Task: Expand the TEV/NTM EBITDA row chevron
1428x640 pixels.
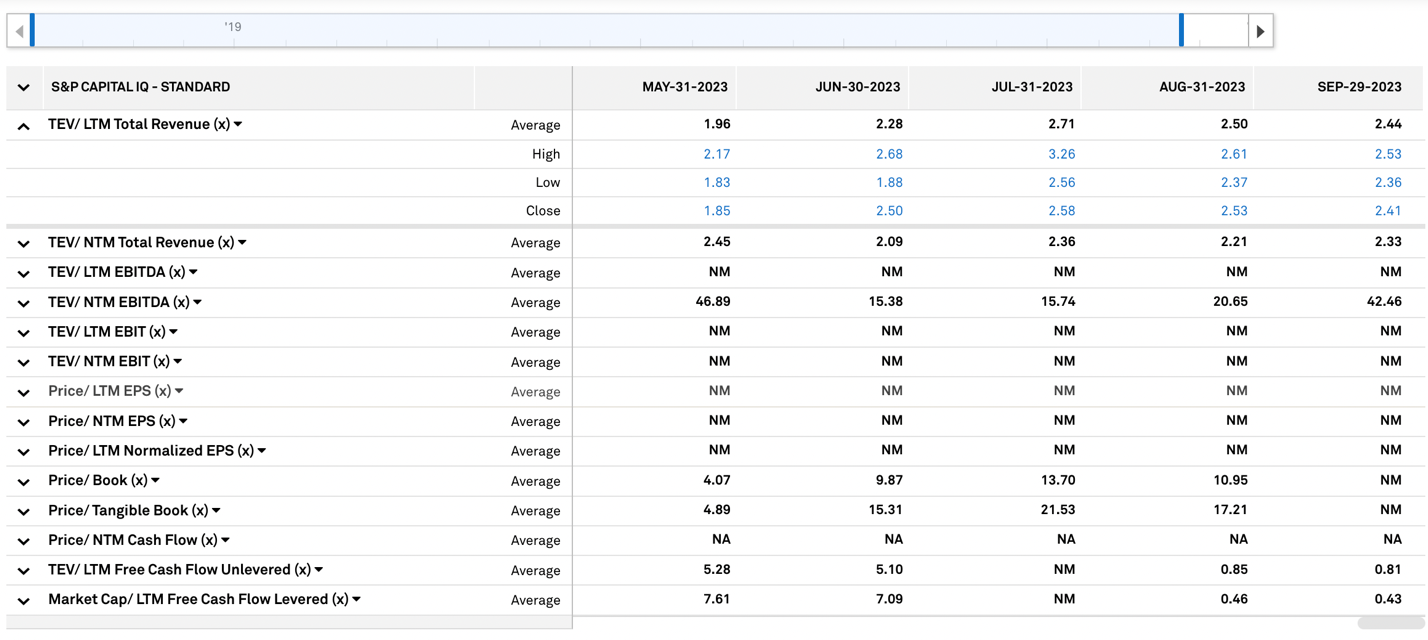Action: 24,303
